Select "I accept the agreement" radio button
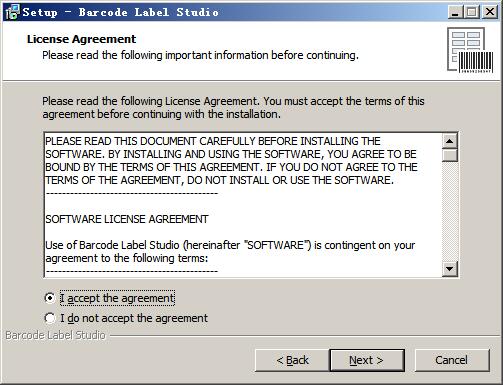This screenshot has width=503, height=385. click(x=50, y=298)
